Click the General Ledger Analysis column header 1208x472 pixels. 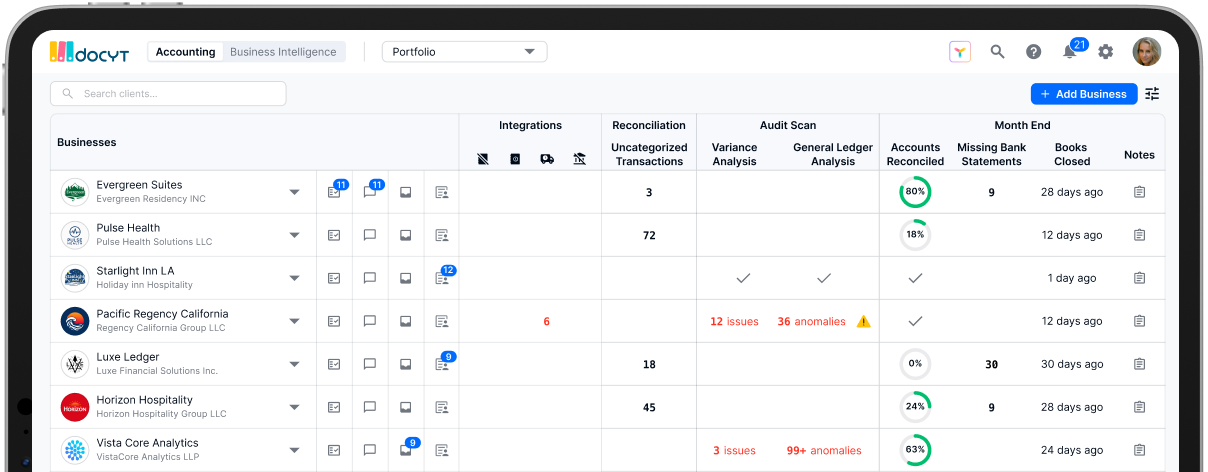point(833,154)
